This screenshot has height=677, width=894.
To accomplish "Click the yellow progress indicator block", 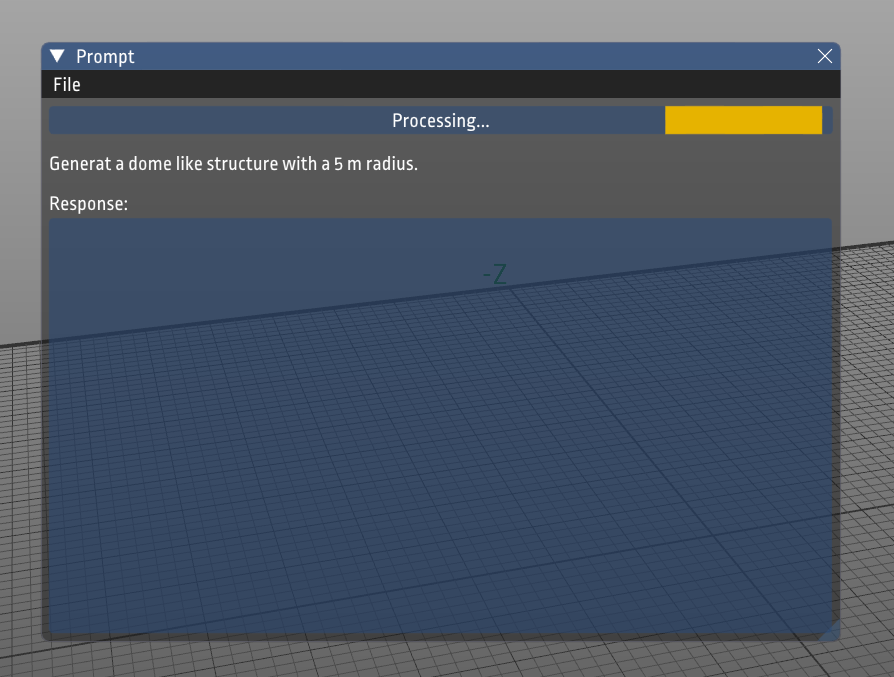I will (743, 120).
